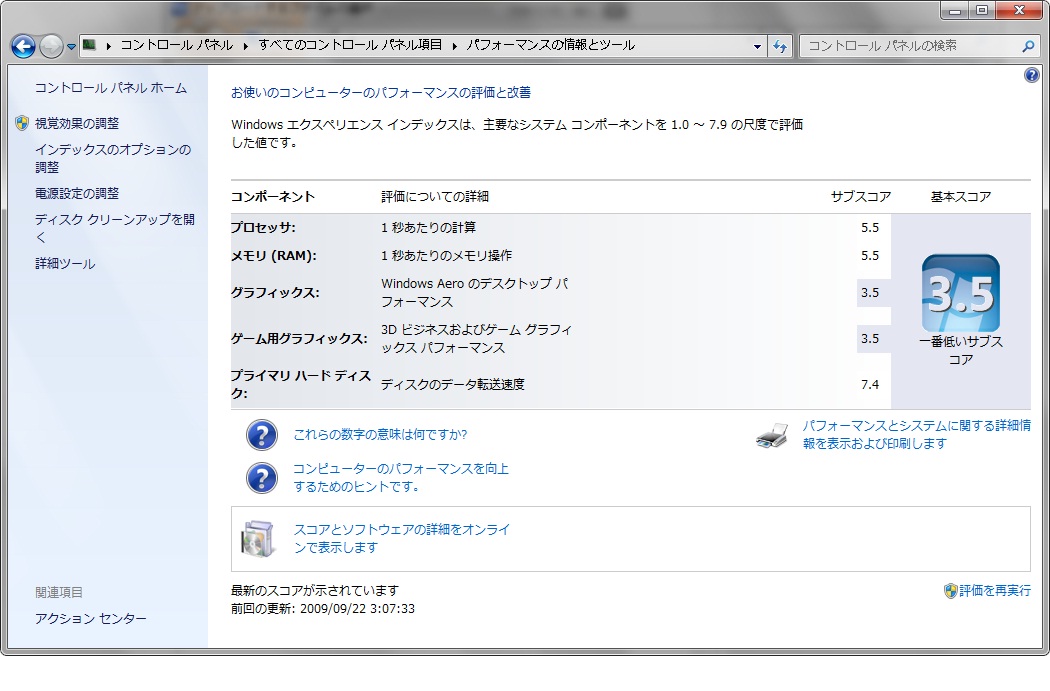Open スコアとソフトウェアの詳細をオンラインで表示 link

(402, 538)
